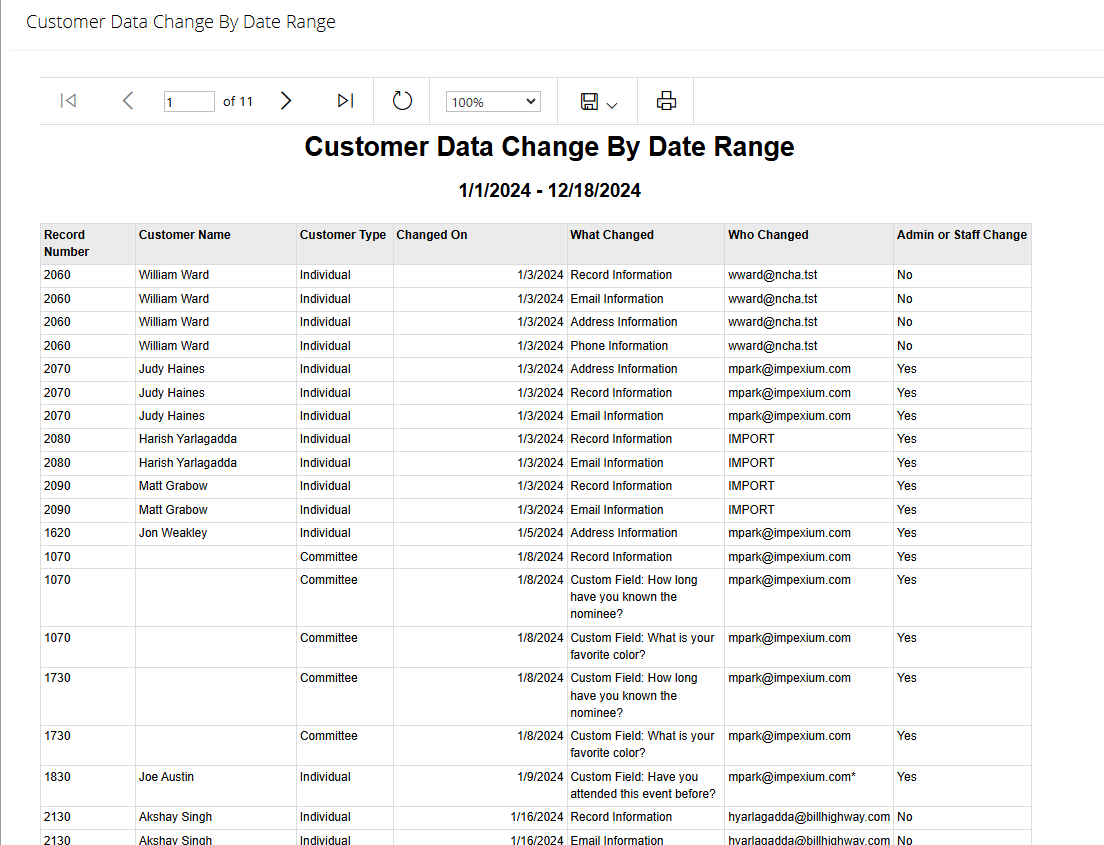Image resolution: width=1104 pixels, height=845 pixels.
Task: Click 'Jon Weakley' customer name
Action: pos(172,533)
